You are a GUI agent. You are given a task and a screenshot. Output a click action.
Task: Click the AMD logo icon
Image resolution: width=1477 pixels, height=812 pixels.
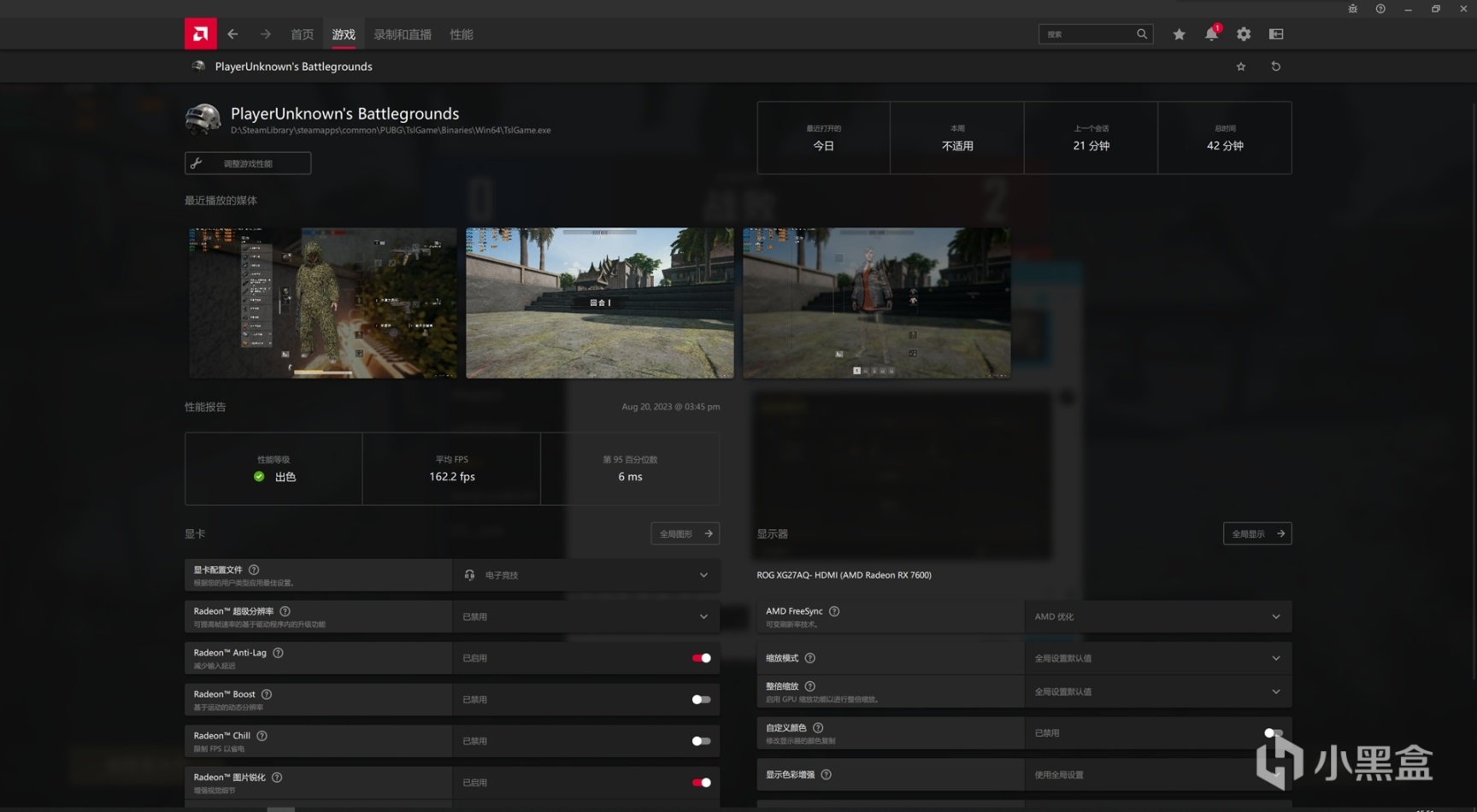click(x=200, y=34)
